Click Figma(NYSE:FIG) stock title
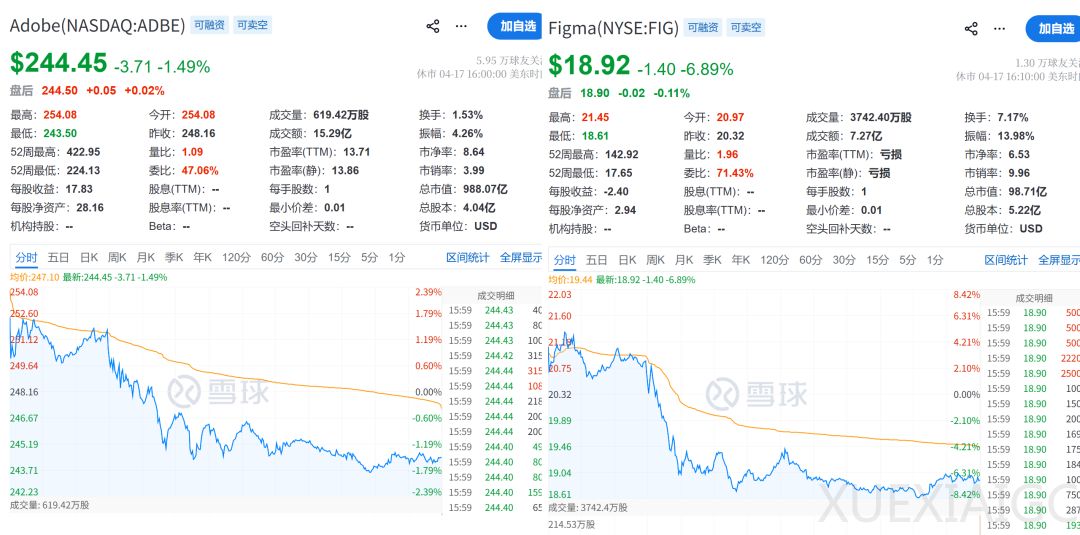 pos(614,29)
